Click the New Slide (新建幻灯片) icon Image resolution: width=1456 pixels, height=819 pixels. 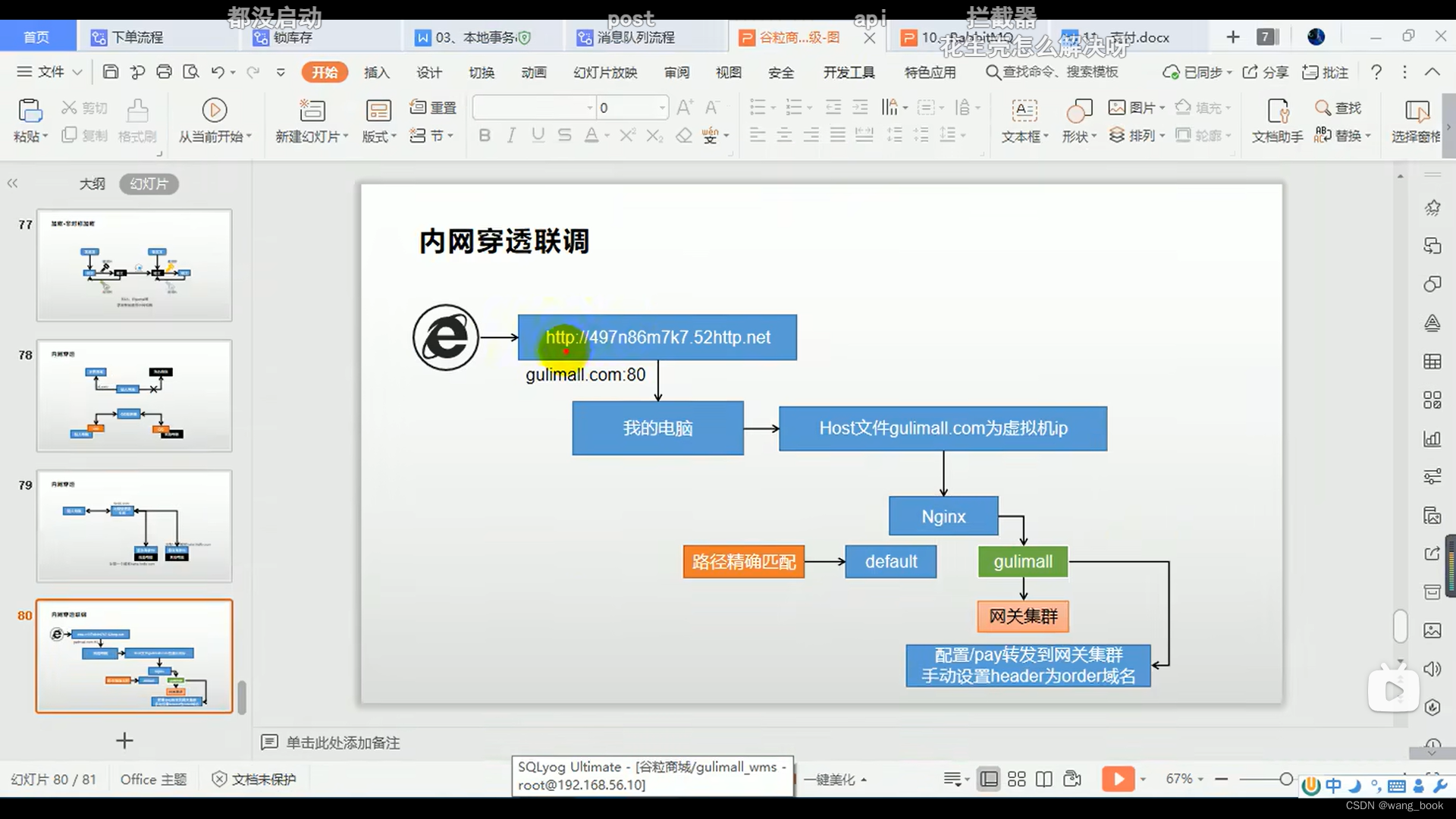tap(312, 111)
